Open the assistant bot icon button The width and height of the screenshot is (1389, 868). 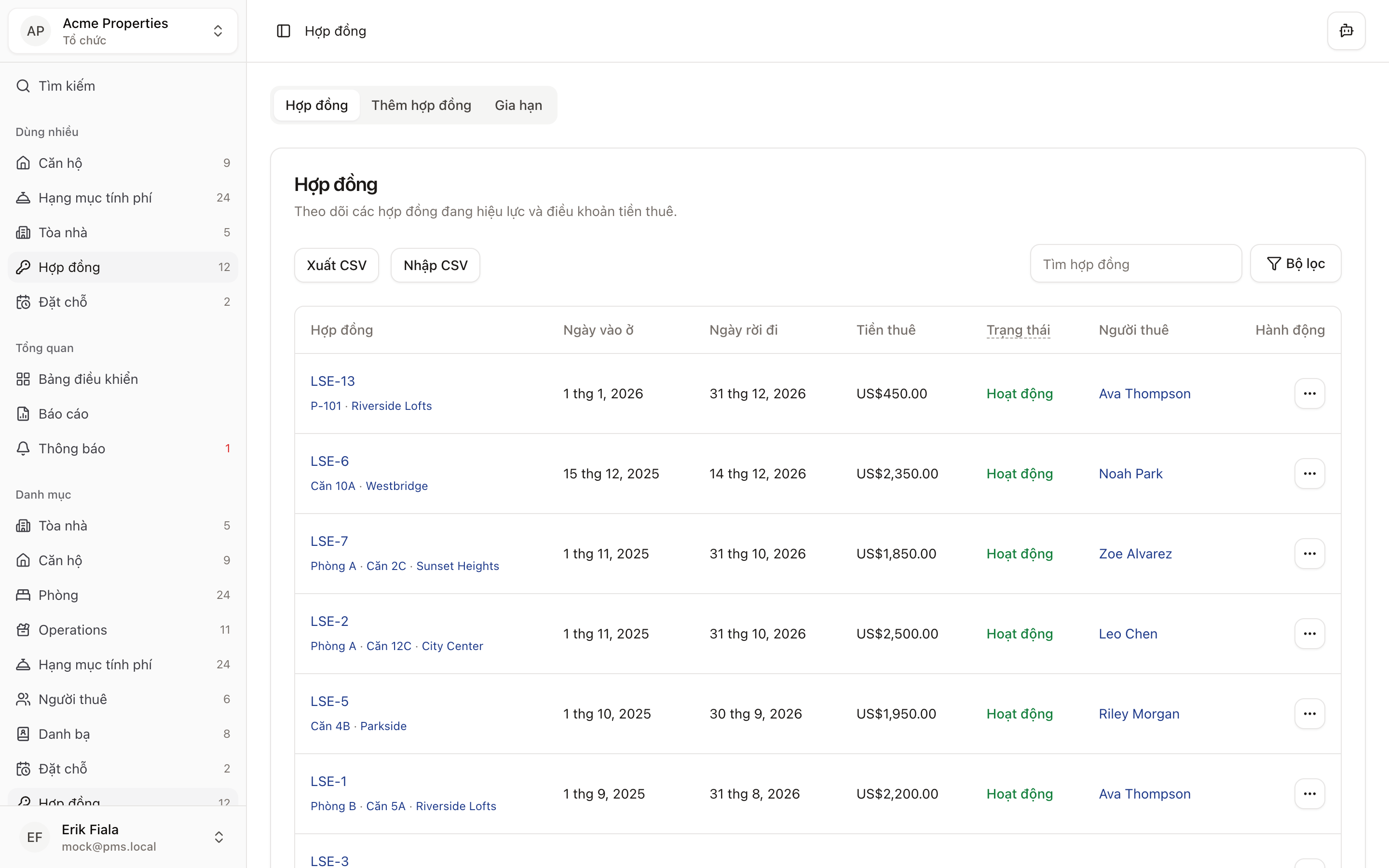(x=1346, y=31)
